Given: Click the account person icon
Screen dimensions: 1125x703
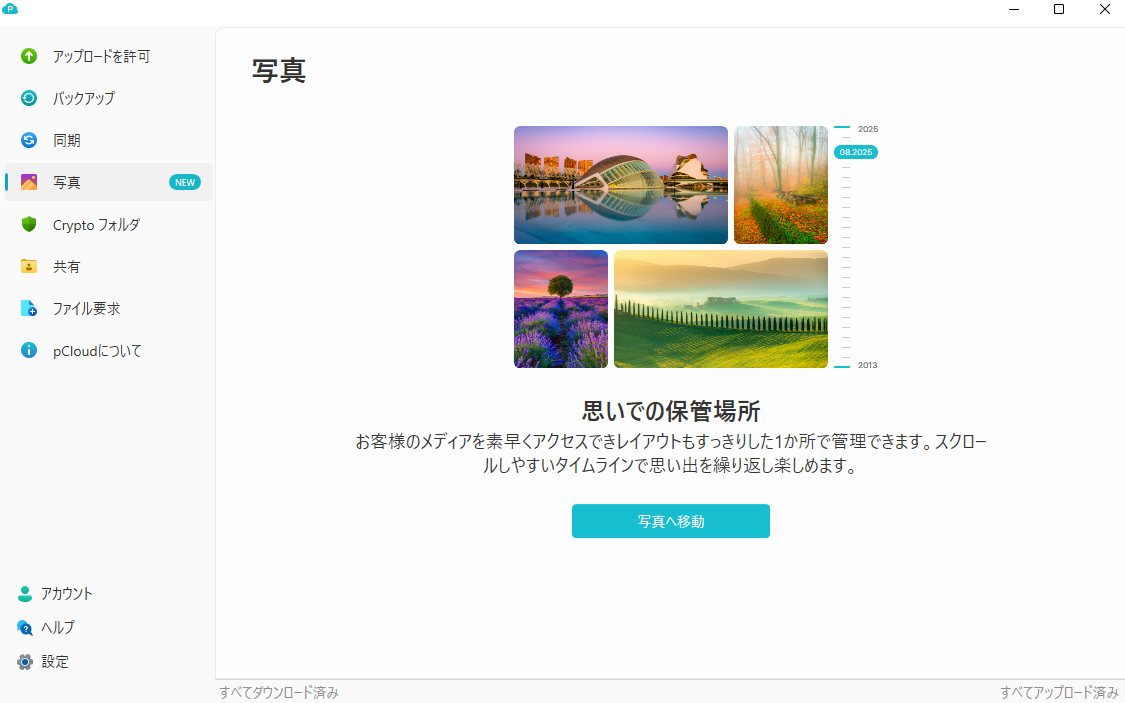Looking at the screenshot, I should 24,593.
